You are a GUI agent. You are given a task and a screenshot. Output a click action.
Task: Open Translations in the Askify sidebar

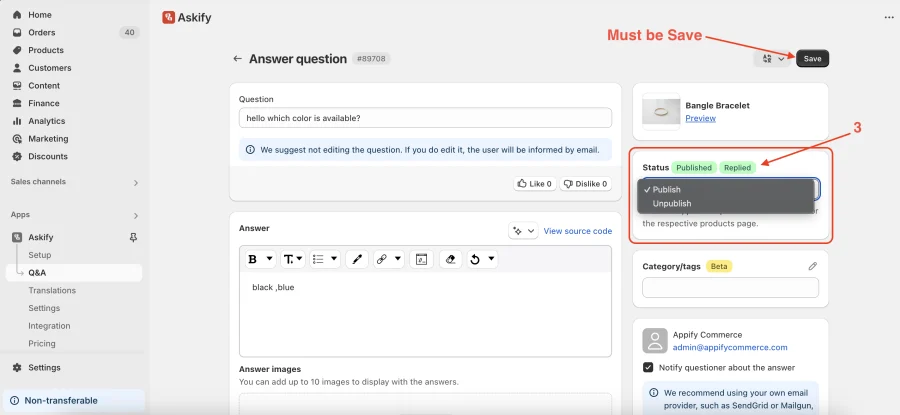tap(52, 290)
